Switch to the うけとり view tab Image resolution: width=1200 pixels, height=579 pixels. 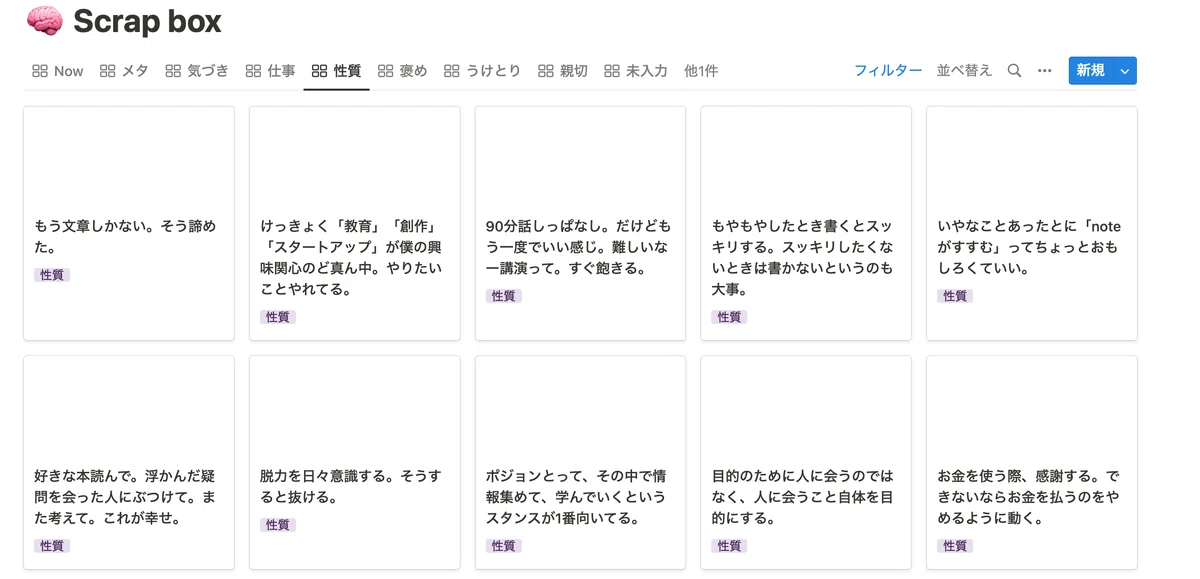[x=483, y=71]
